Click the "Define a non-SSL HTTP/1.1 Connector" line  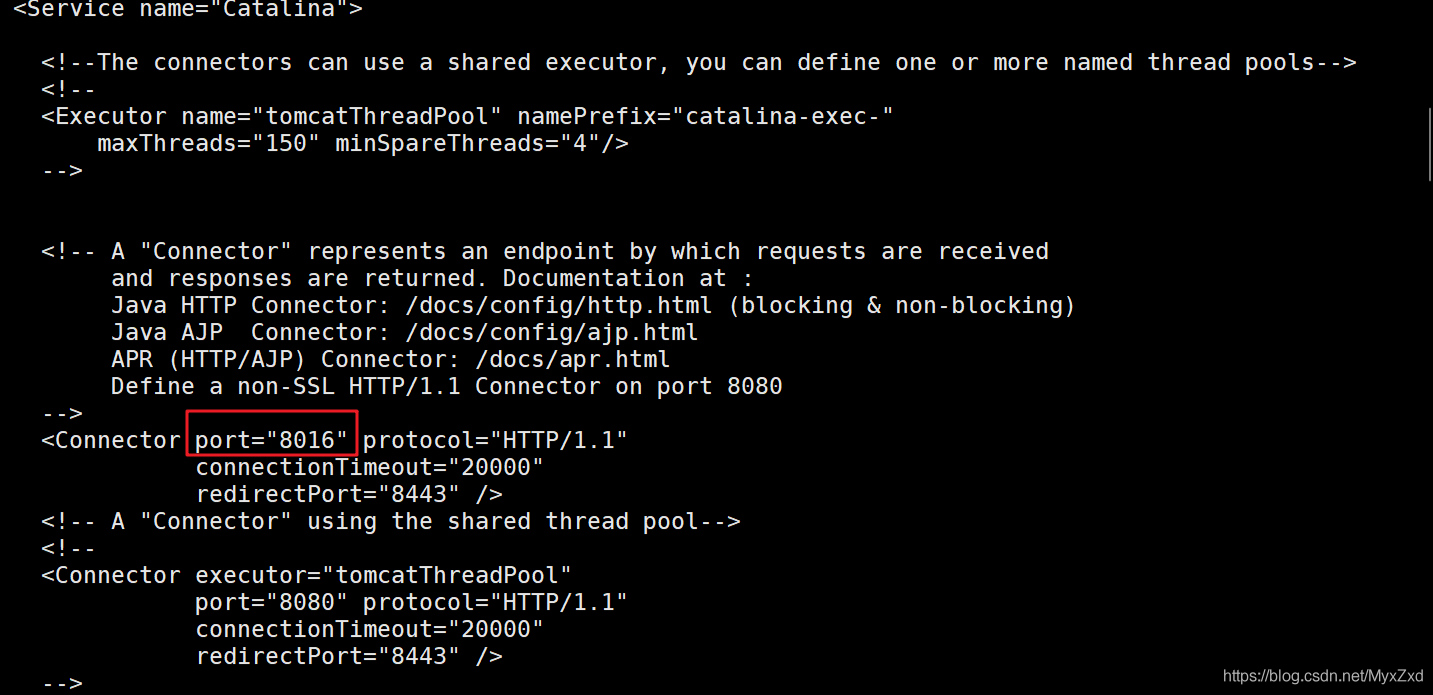pos(446,386)
